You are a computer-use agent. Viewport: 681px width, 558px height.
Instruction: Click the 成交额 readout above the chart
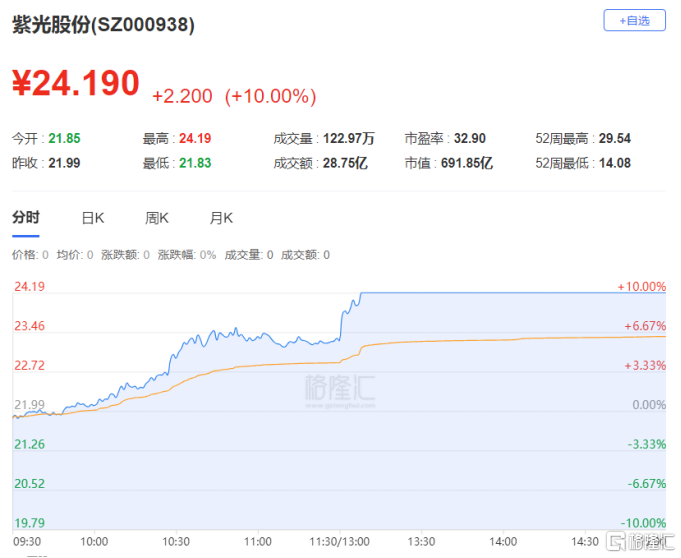pos(305,255)
